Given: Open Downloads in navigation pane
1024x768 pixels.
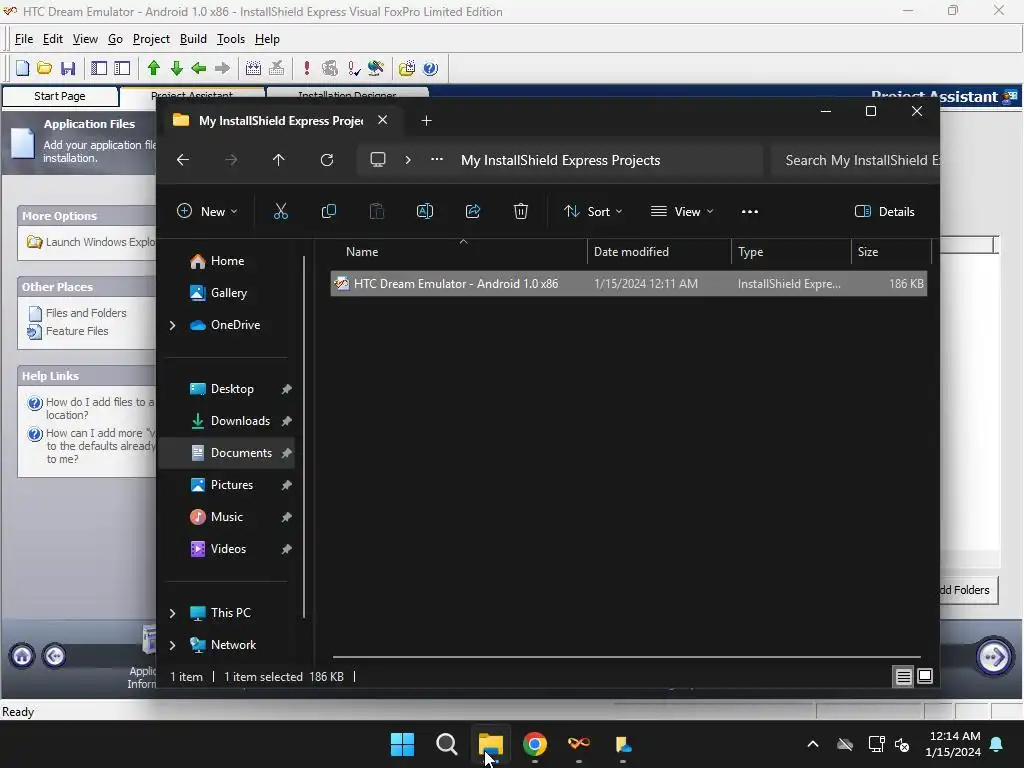Looking at the screenshot, I should [x=240, y=421].
